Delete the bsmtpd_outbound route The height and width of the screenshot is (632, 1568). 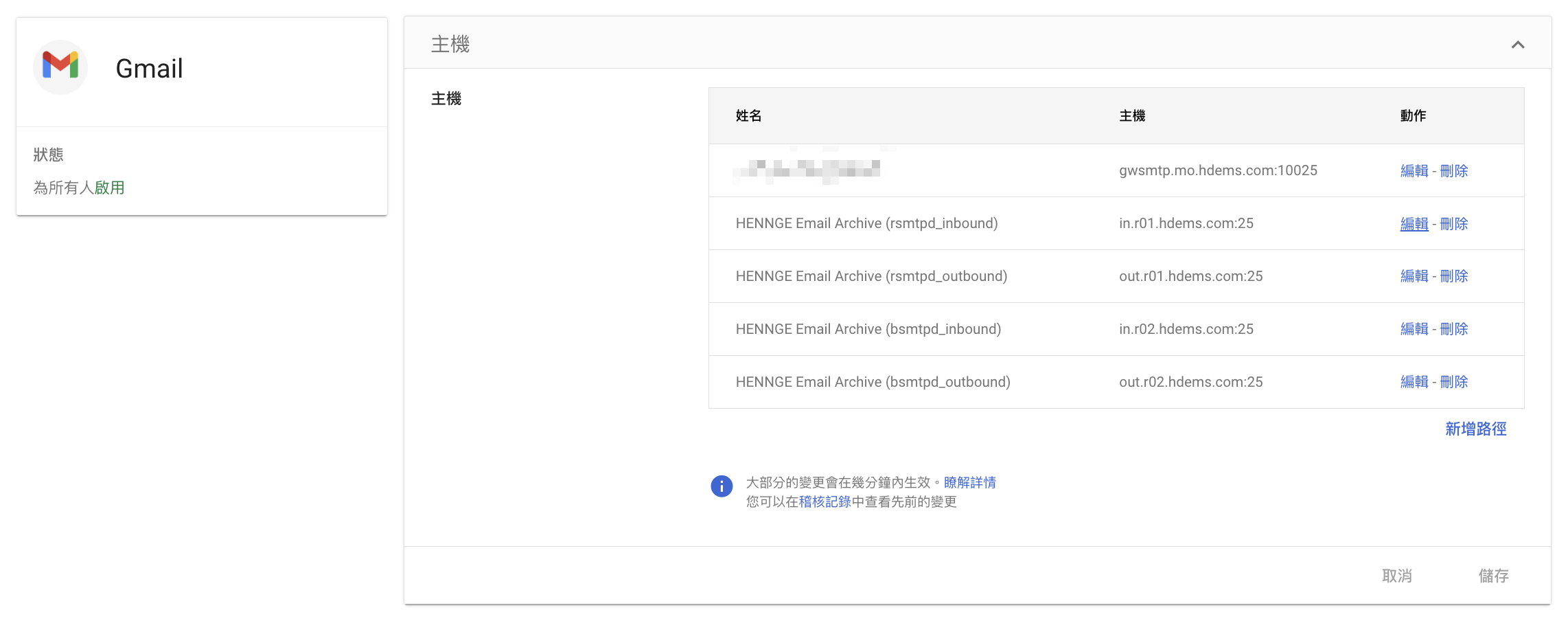tap(1454, 382)
